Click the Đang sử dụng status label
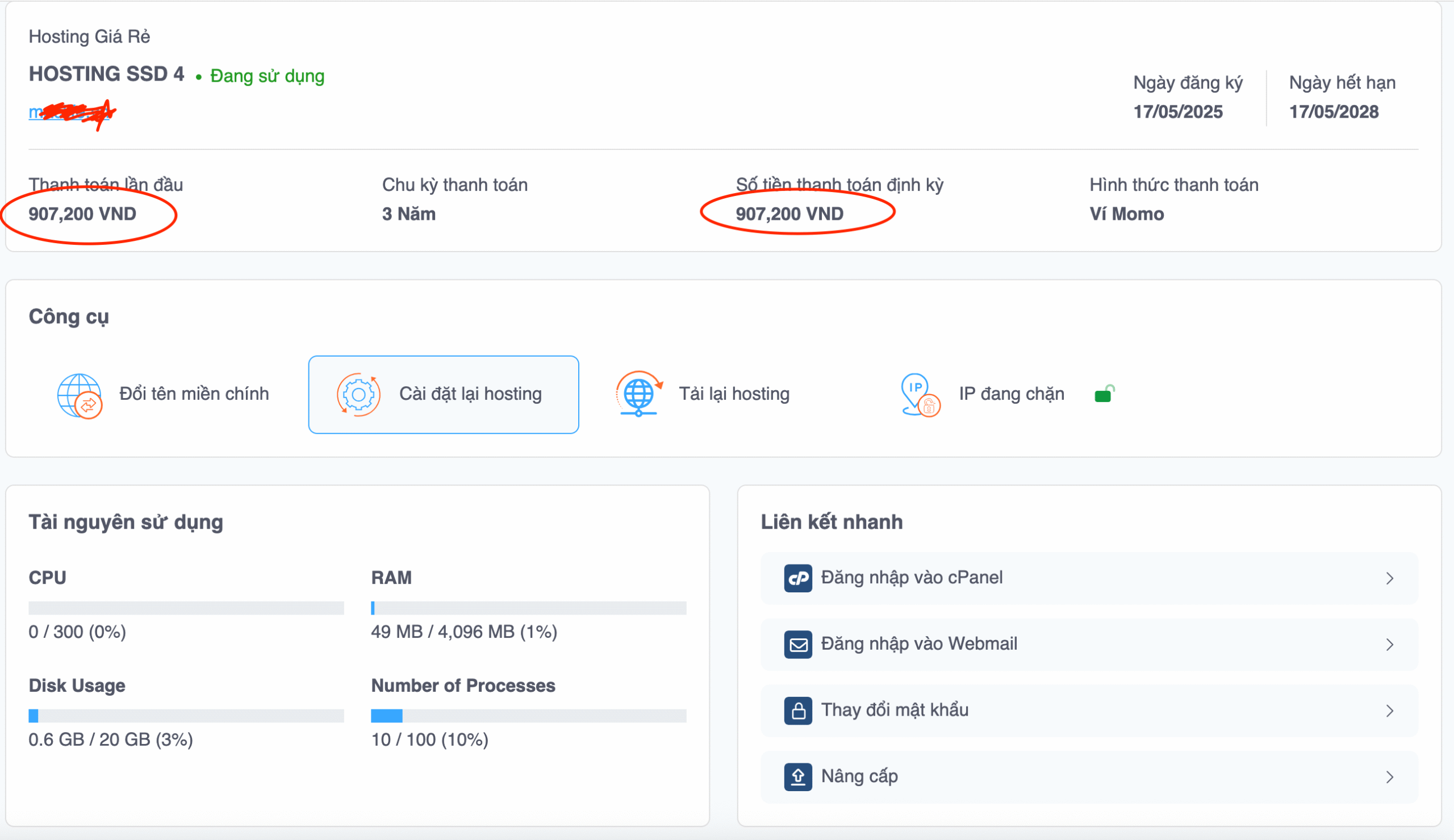The width and height of the screenshot is (1454, 840). click(x=268, y=76)
